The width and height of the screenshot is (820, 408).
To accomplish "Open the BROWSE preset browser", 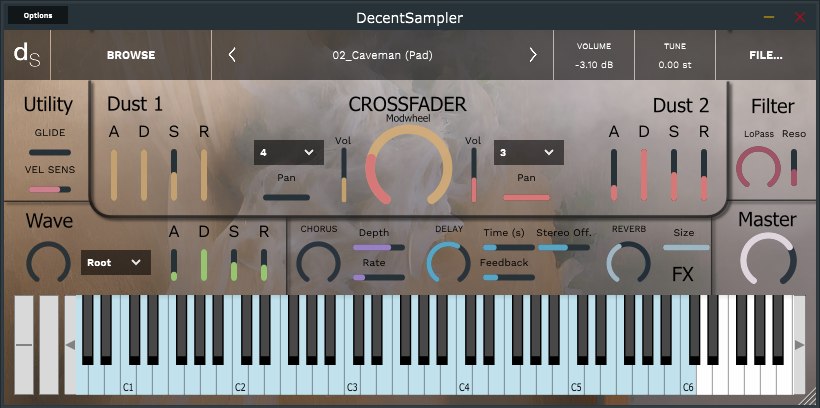I will tap(131, 55).
